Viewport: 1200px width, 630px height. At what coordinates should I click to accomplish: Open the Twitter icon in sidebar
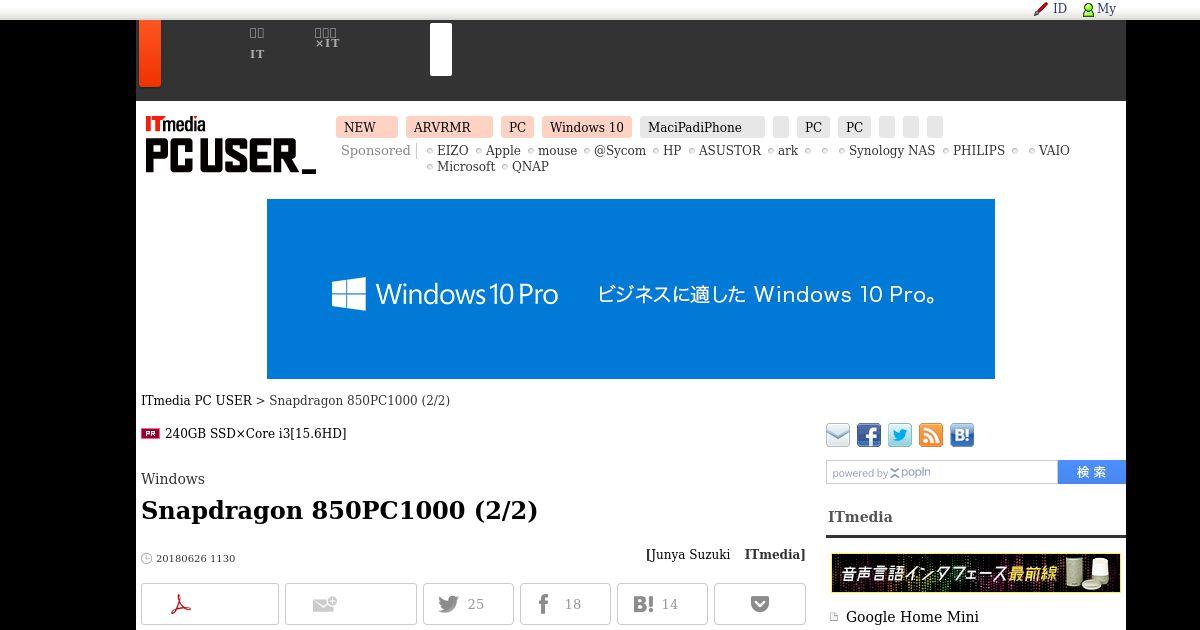[x=900, y=435]
